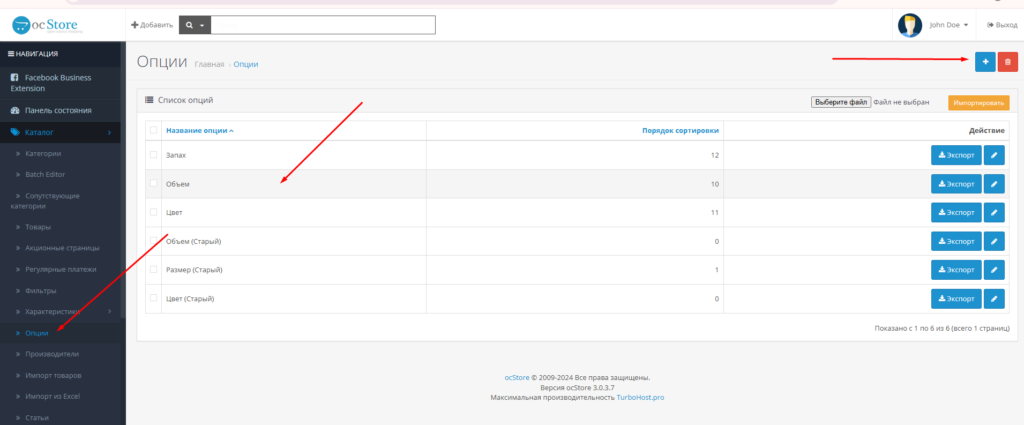Edit the Цвет option with the pencil icon
The height and width of the screenshot is (425, 1024).
(x=993, y=213)
